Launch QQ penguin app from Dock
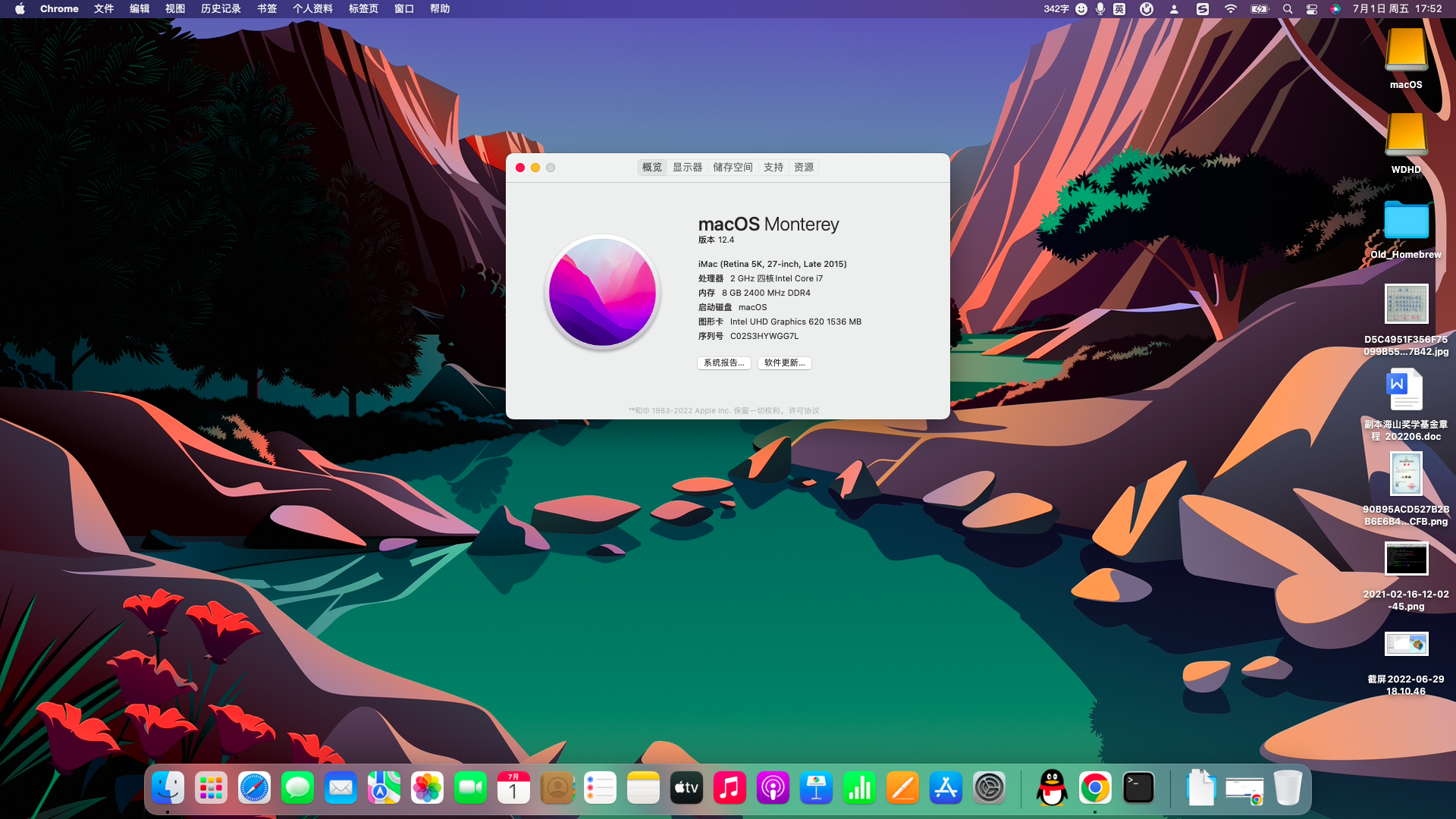 (1052, 788)
